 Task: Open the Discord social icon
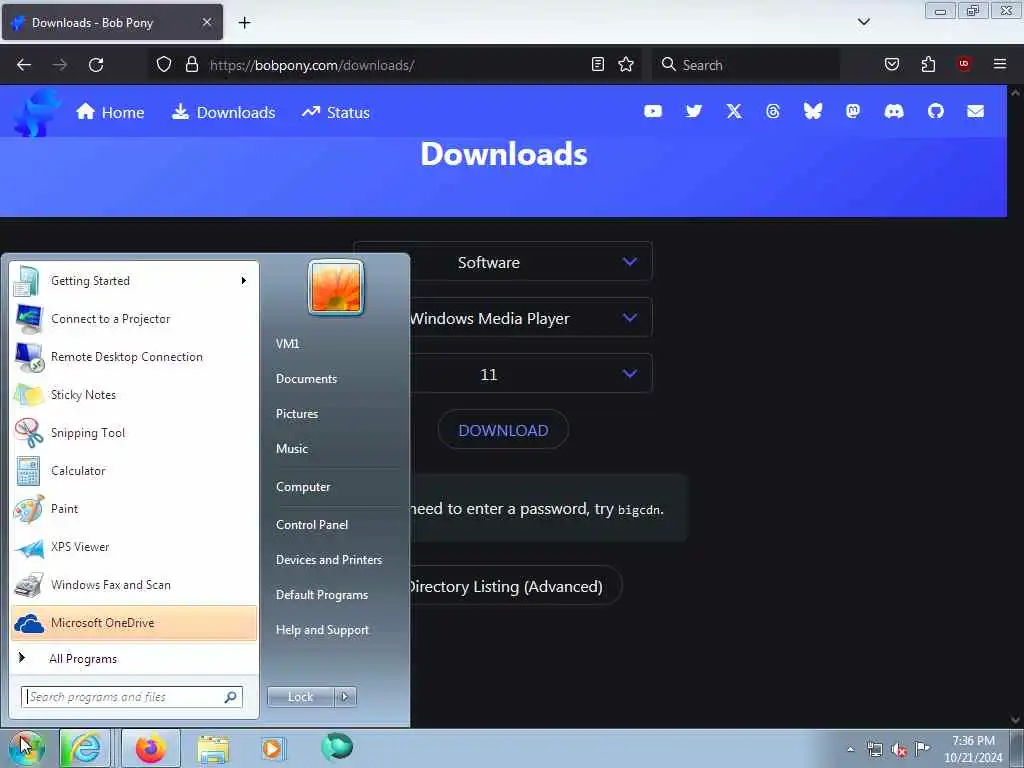[x=893, y=112]
